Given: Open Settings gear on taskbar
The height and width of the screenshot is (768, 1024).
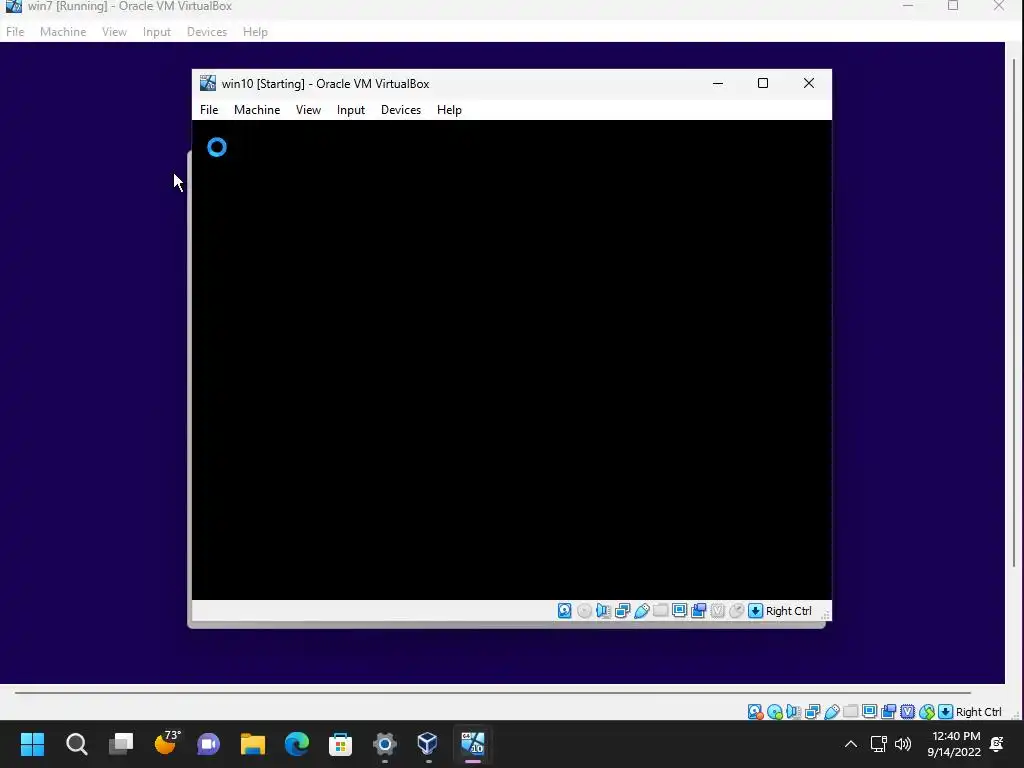Looking at the screenshot, I should [x=385, y=744].
